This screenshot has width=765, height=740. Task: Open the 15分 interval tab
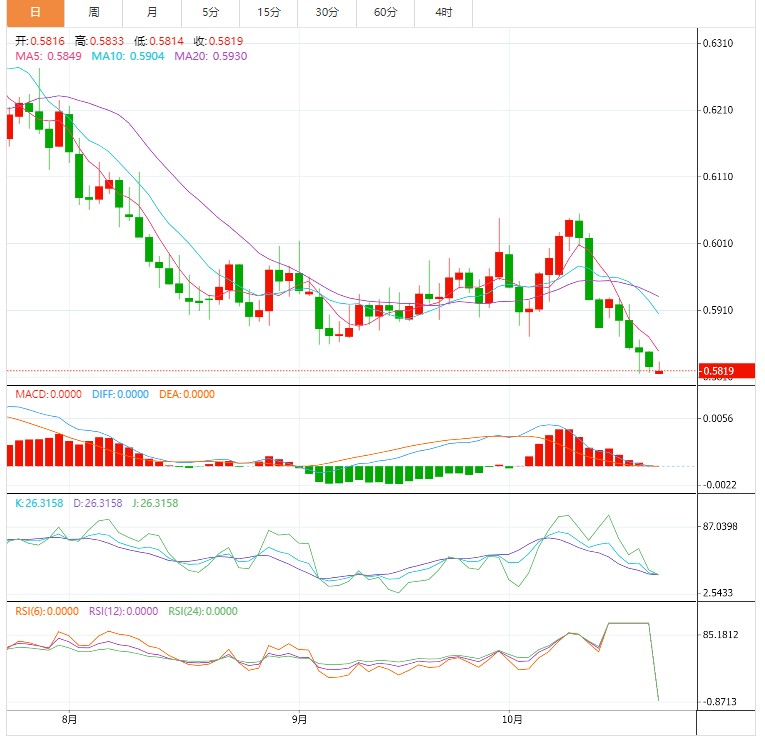pos(268,13)
